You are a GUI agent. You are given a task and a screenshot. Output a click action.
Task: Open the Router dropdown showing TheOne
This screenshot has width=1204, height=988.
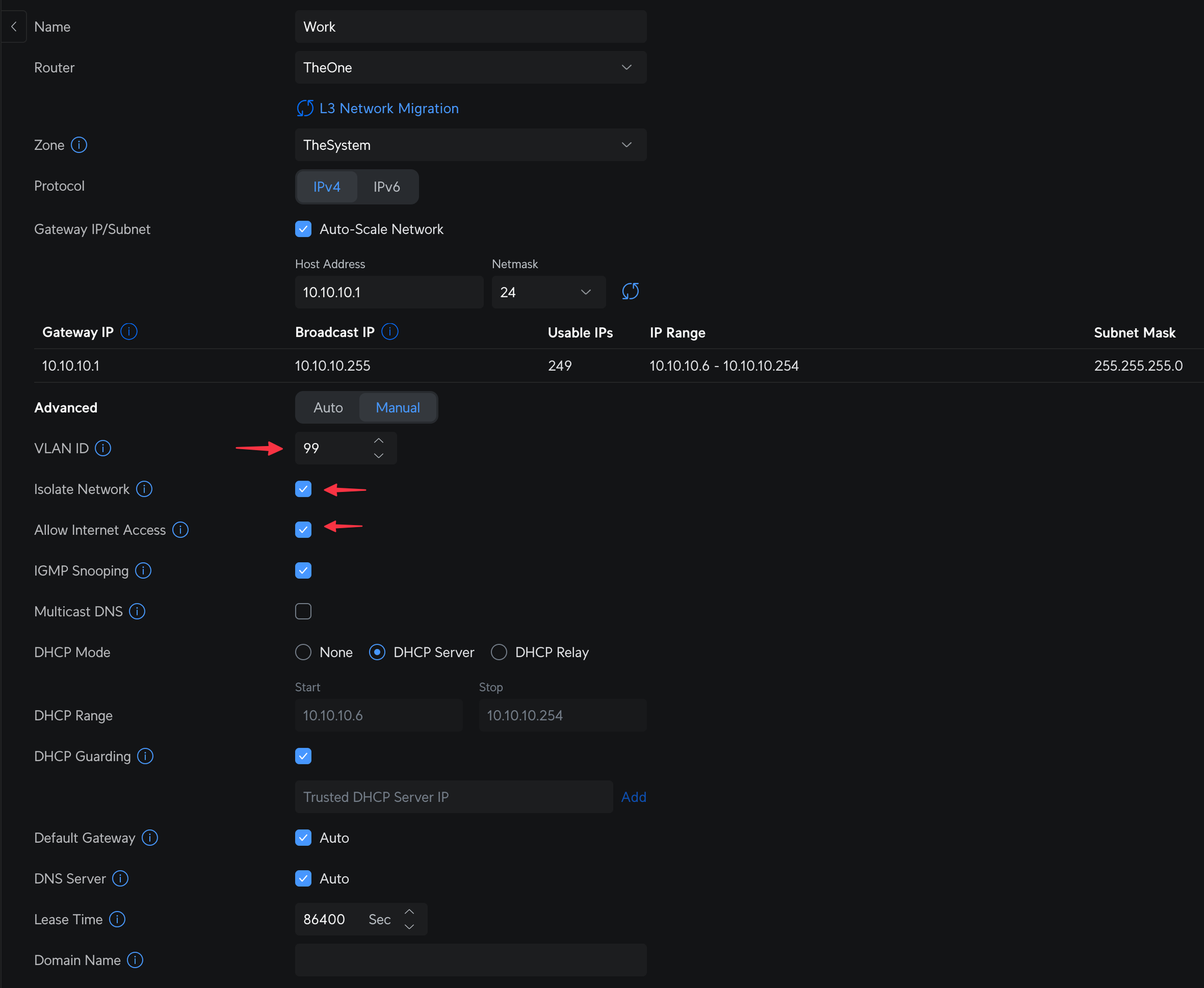[x=470, y=67]
